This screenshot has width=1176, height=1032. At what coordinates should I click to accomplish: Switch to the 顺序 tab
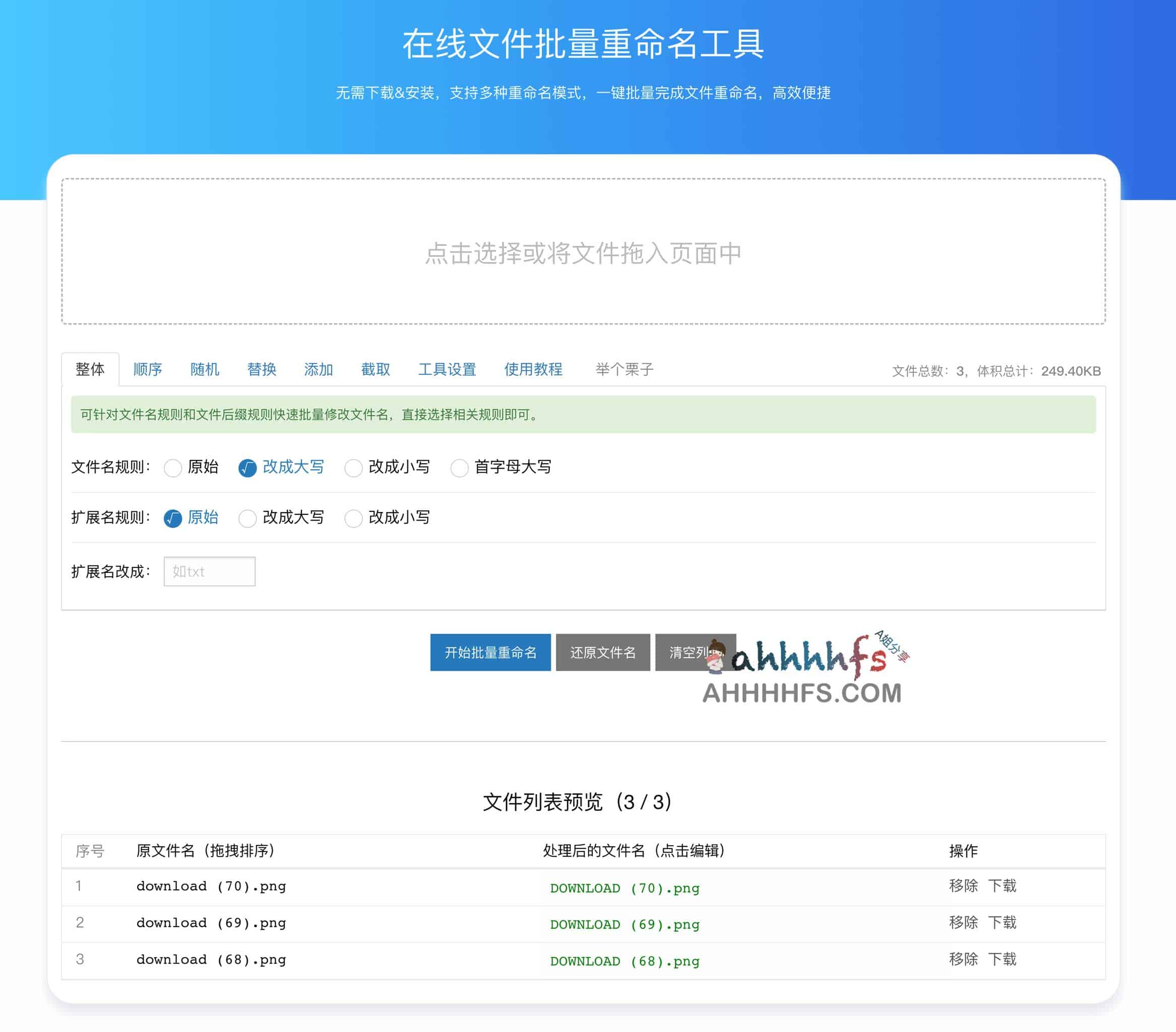(147, 370)
